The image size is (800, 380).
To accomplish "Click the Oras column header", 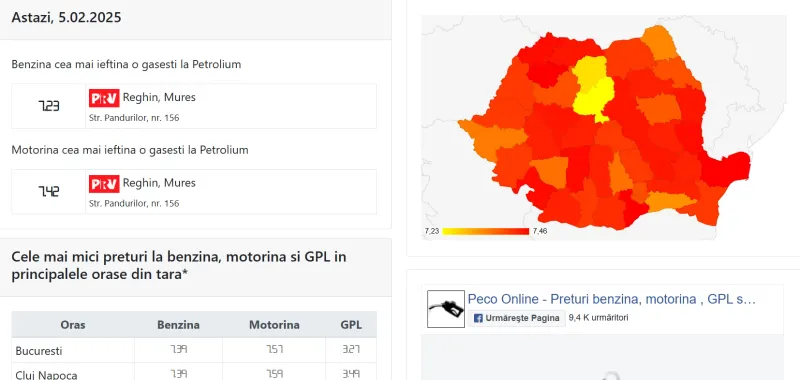I will coord(73,325).
